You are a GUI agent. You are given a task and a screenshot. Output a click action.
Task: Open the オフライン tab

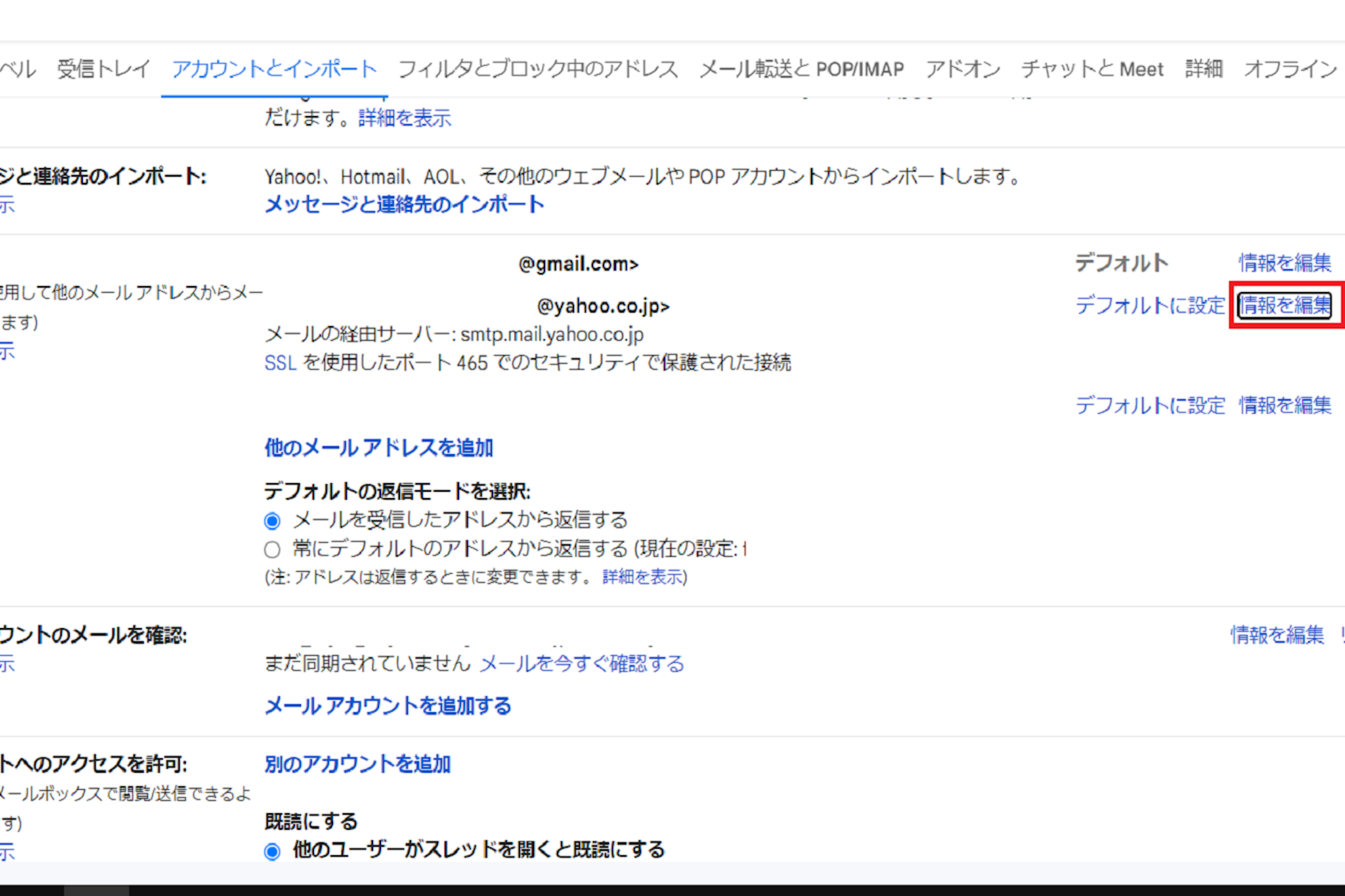[x=1290, y=69]
